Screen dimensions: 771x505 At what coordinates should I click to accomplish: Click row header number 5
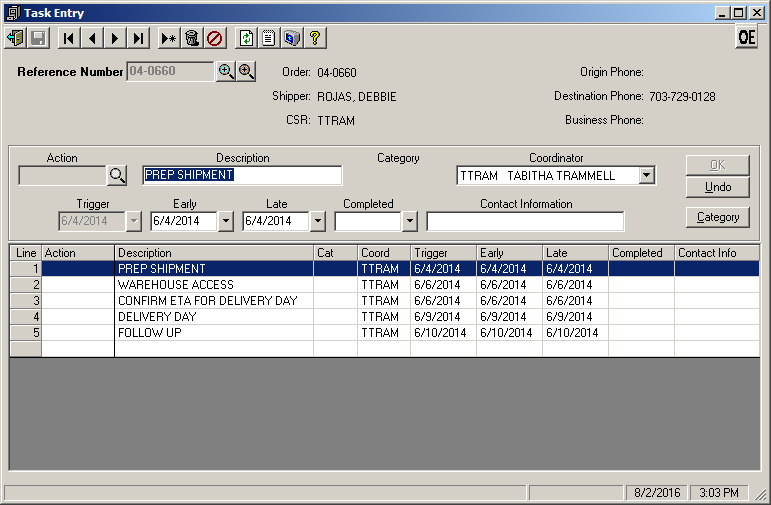pos(26,332)
